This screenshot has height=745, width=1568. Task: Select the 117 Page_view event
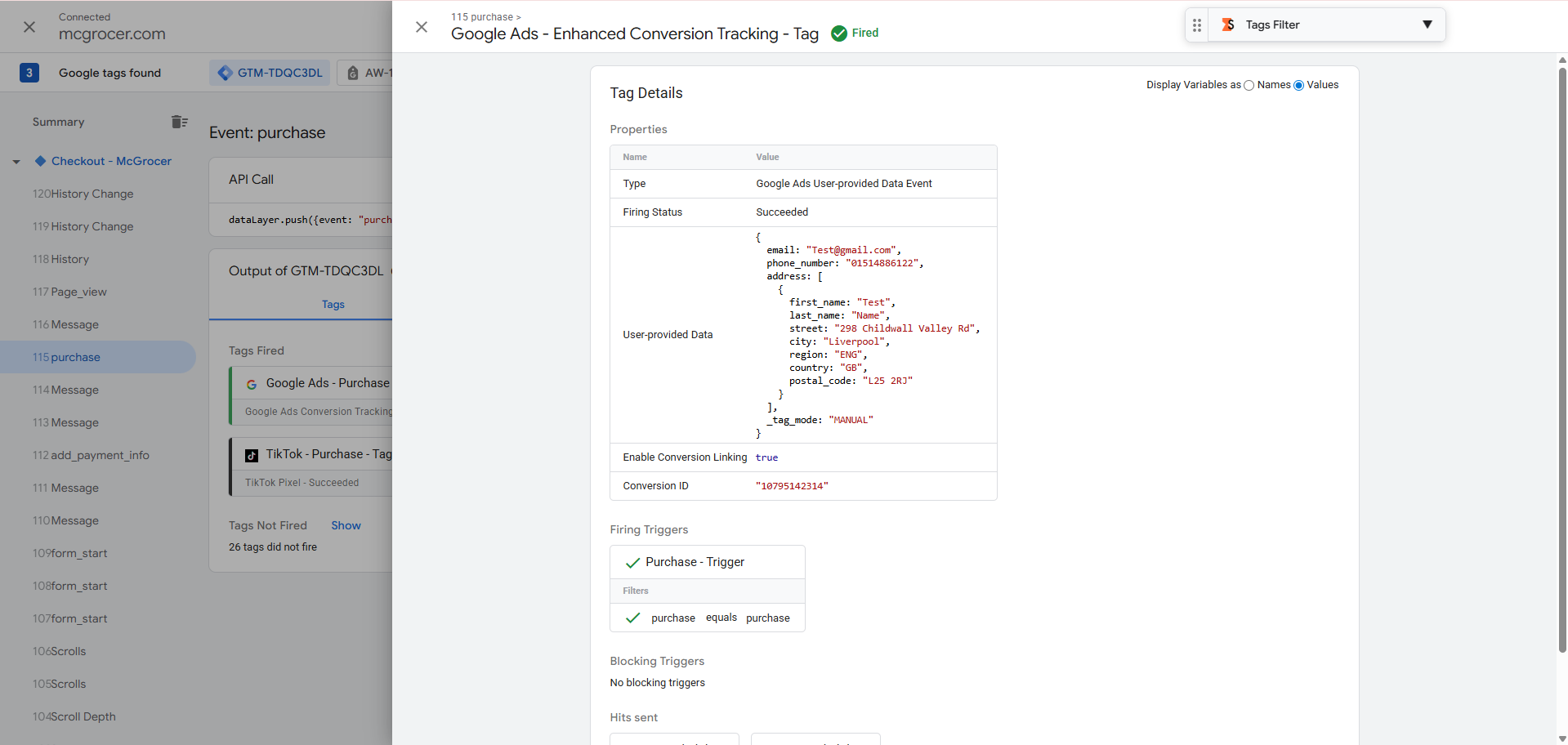[x=70, y=292]
